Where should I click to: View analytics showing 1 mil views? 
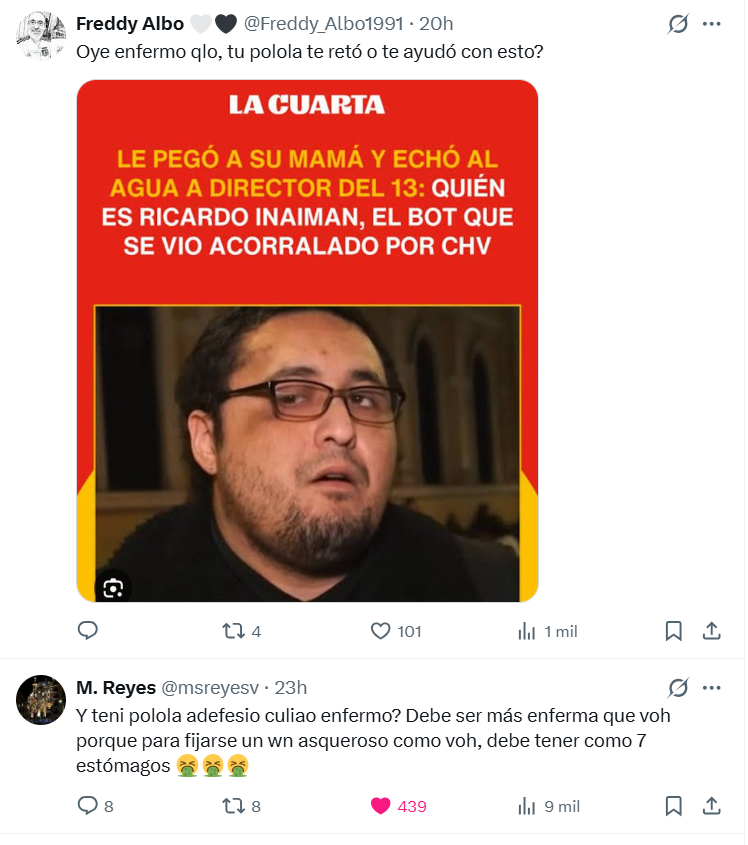point(548,631)
